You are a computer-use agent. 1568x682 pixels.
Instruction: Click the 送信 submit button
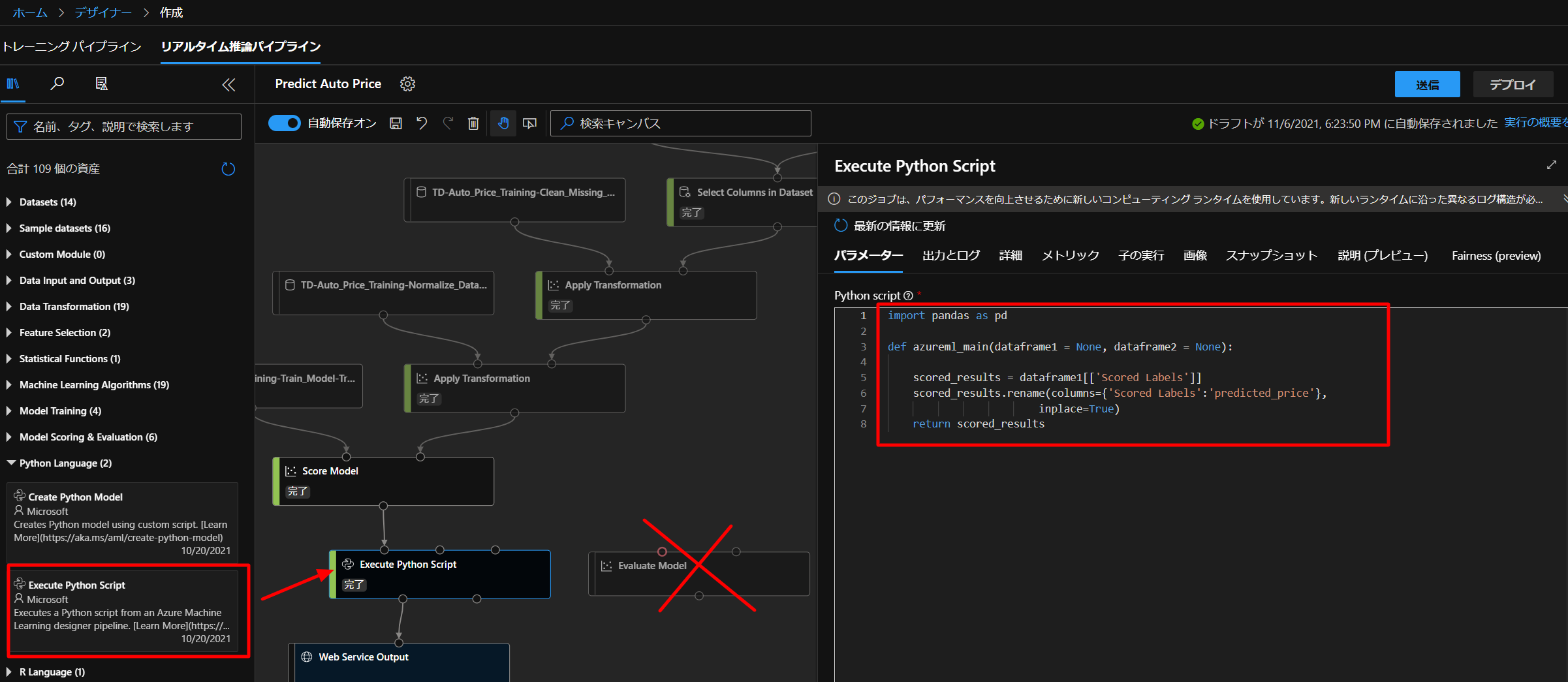click(x=1427, y=85)
